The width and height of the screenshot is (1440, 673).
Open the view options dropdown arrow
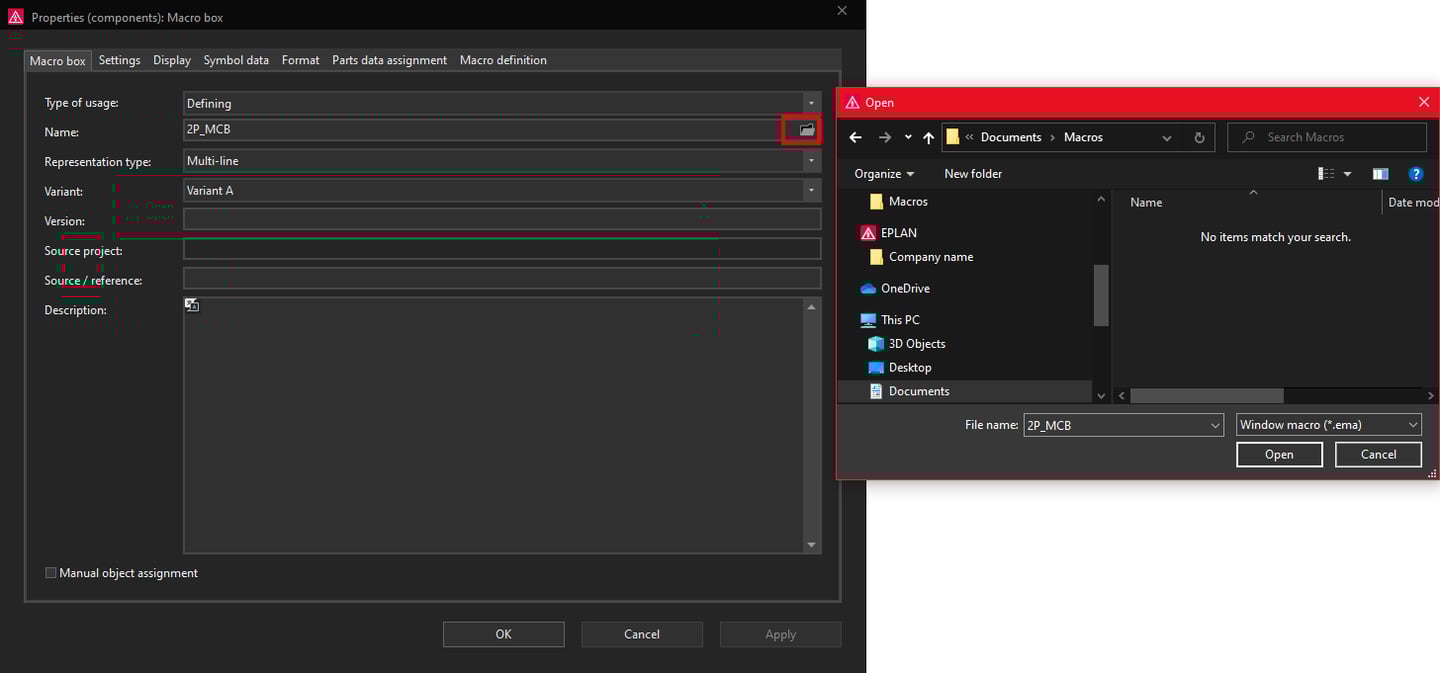[x=1347, y=174]
